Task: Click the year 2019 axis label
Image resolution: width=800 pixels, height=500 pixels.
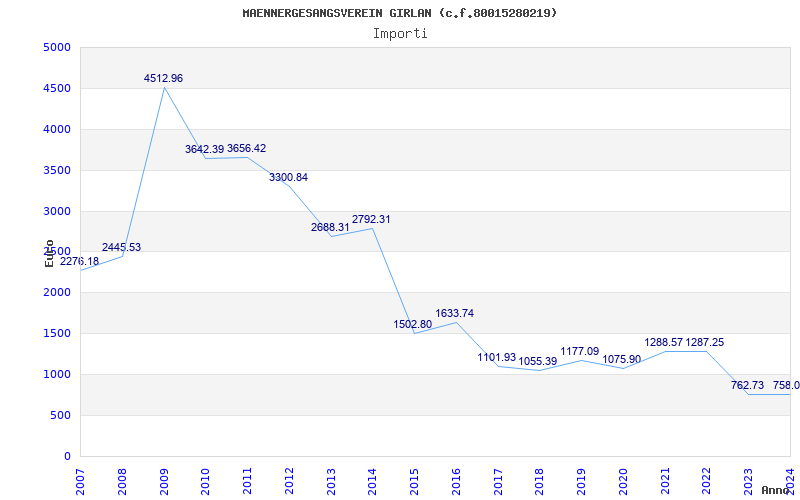Action: [582, 481]
